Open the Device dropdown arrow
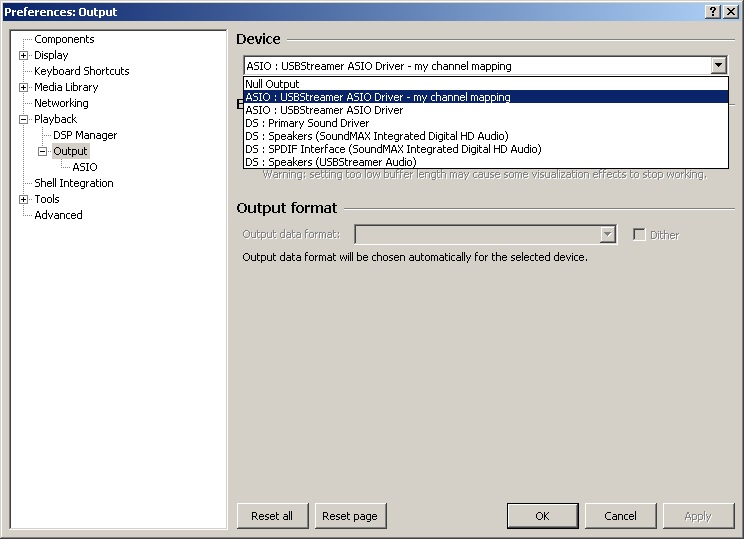Image resolution: width=744 pixels, height=539 pixels. click(x=718, y=66)
